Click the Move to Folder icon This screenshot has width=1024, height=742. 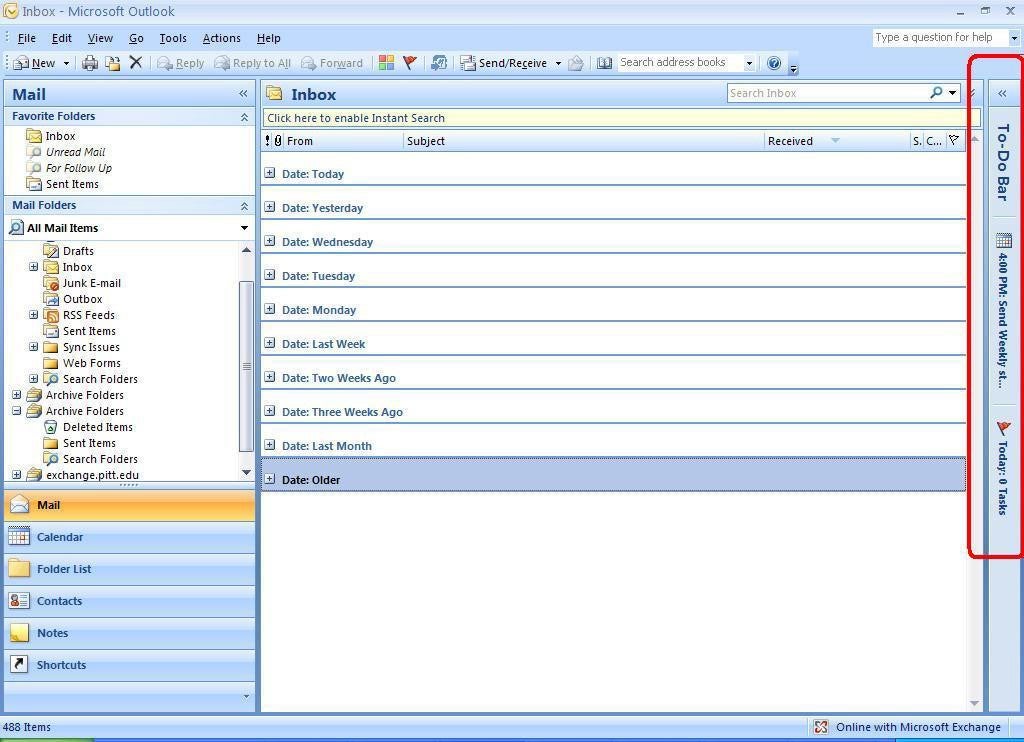pyautogui.click(x=113, y=63)
